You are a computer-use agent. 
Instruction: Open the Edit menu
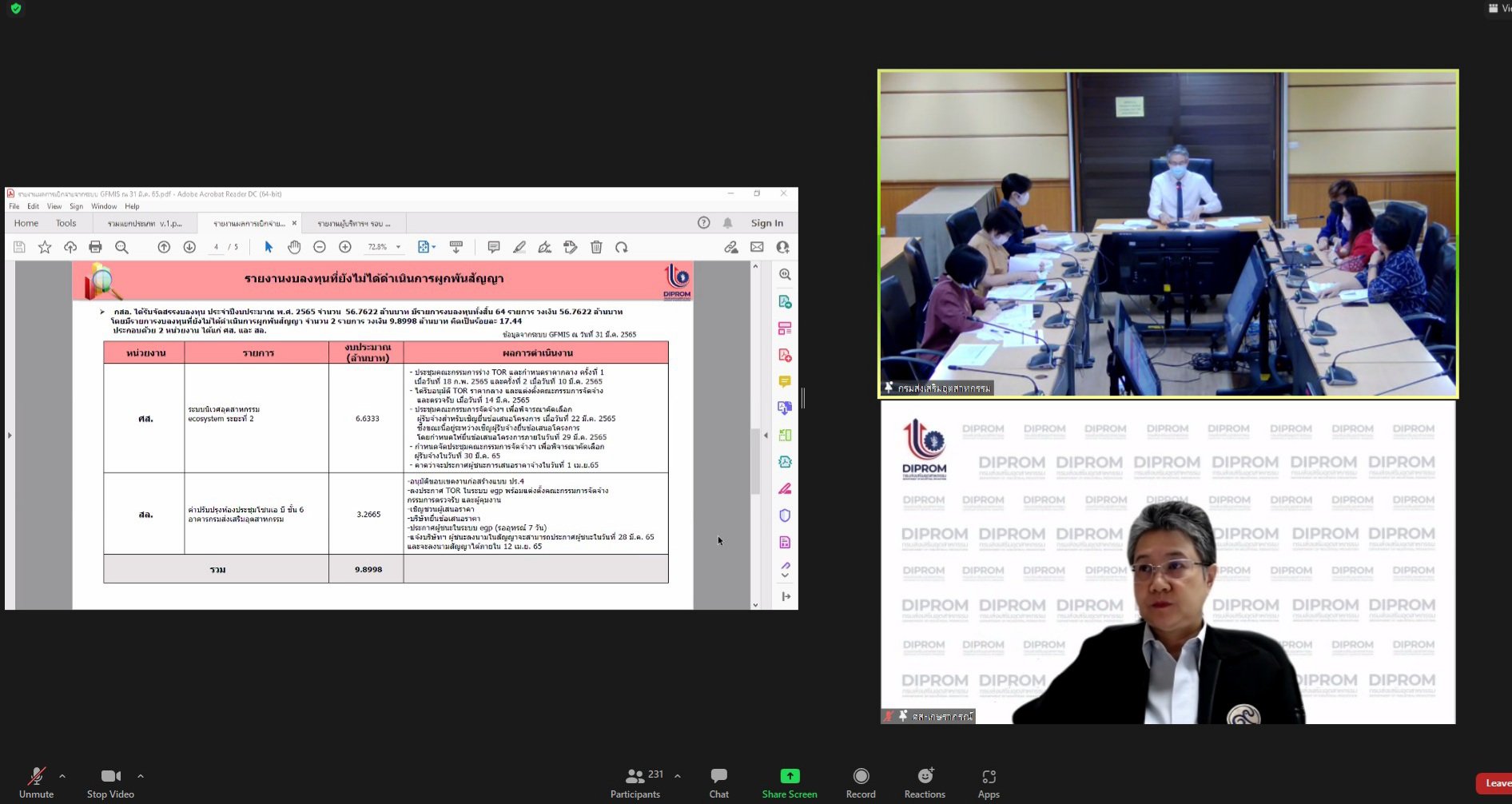tap(33, 206)
